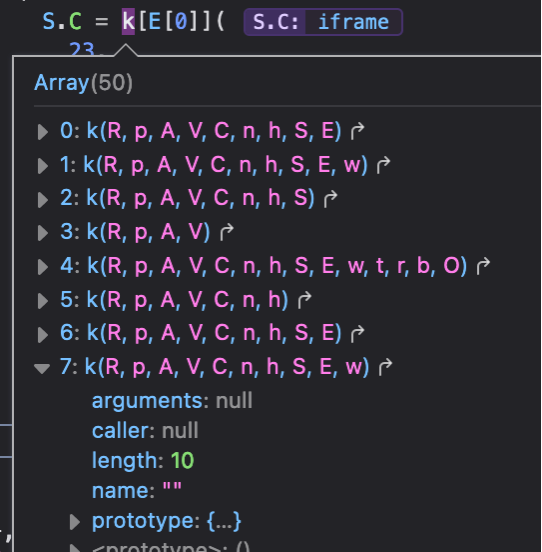The image size is (542, 552).
Task: Click the highlighted k variable in code
Action: pyautogui.click(x=128, y=22)
